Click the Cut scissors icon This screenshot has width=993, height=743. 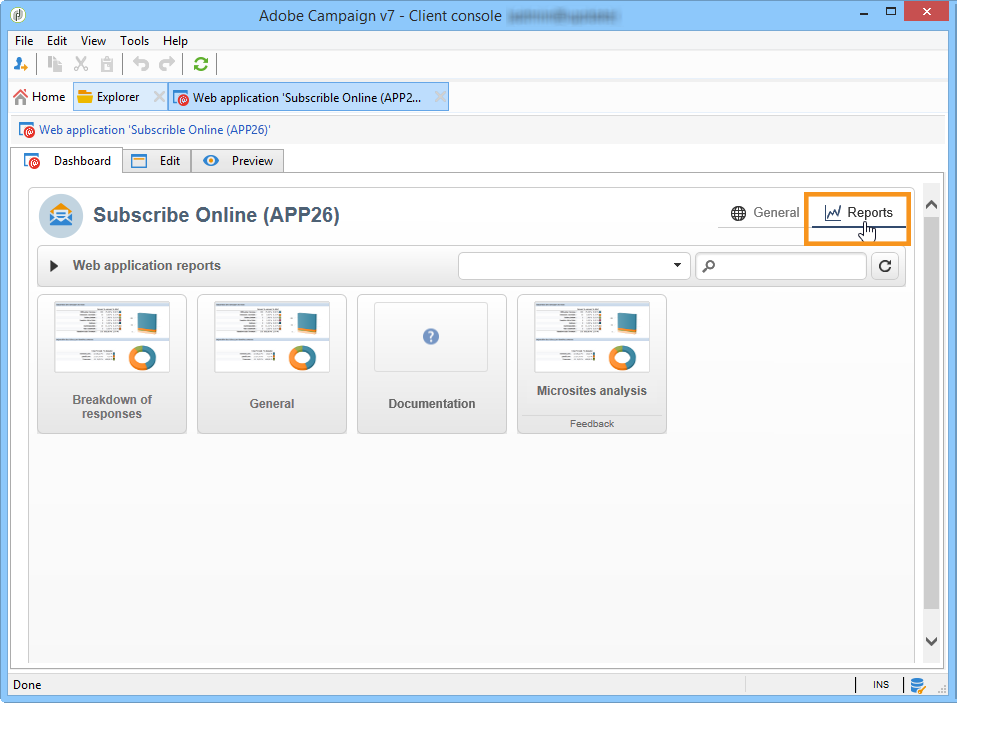coord(81,64)
